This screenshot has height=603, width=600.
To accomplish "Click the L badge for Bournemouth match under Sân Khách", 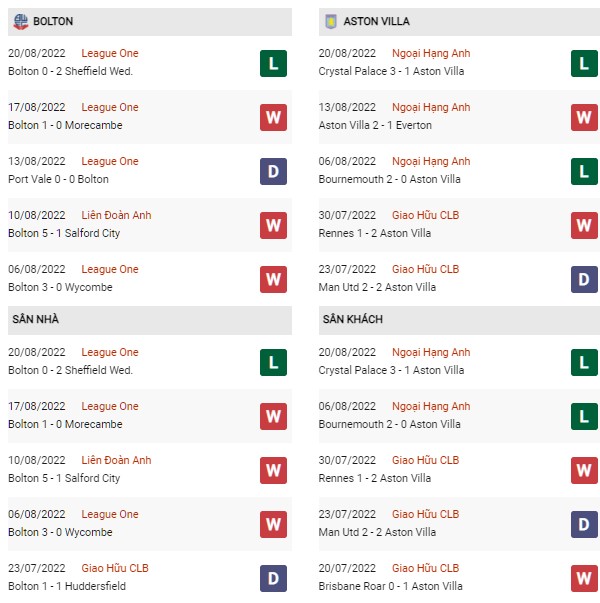I will point(584,416).
